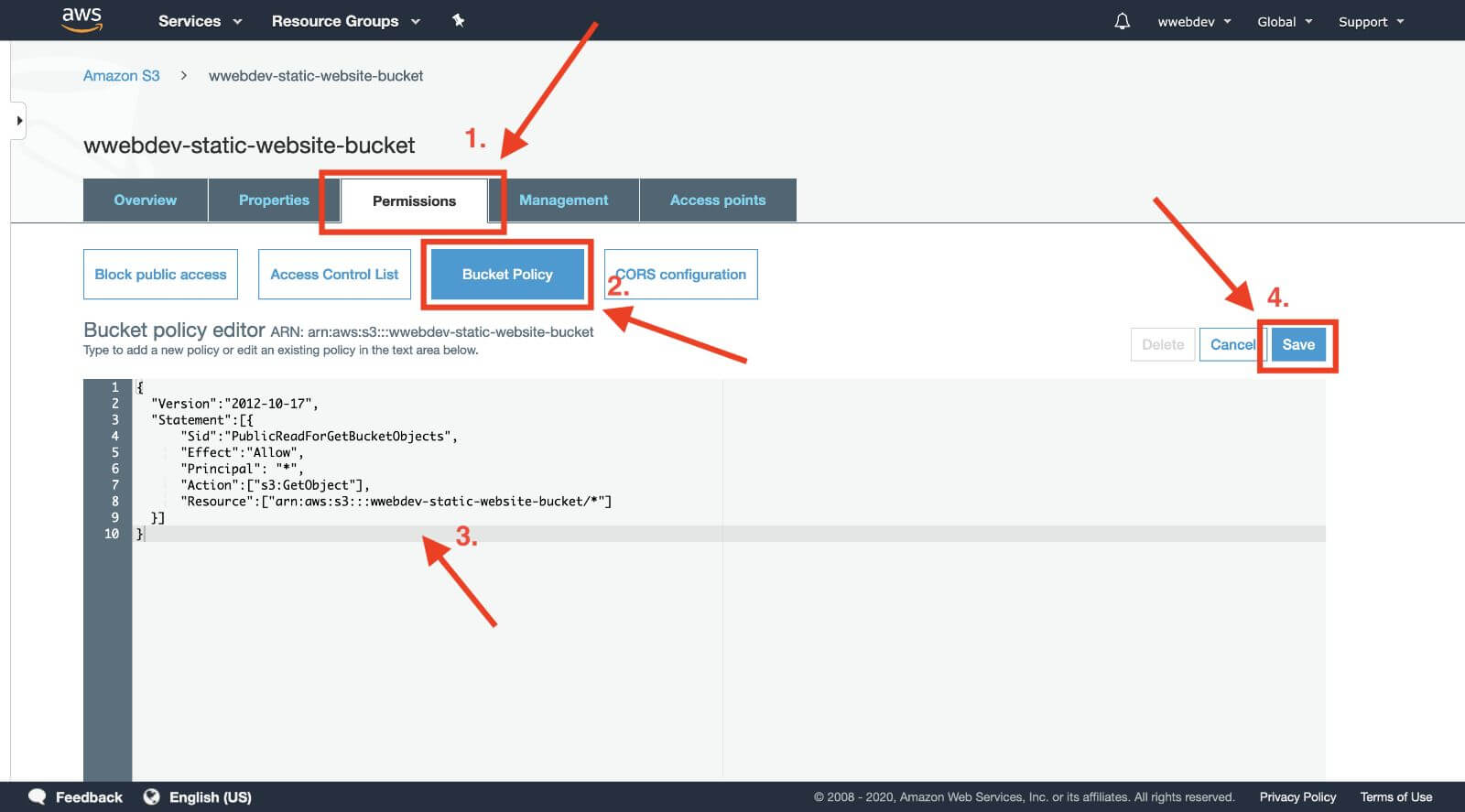This screenshot has width=1465, height=812.
Task: Expand the wwebdev account menu
Action: [x=1194, y=22]
